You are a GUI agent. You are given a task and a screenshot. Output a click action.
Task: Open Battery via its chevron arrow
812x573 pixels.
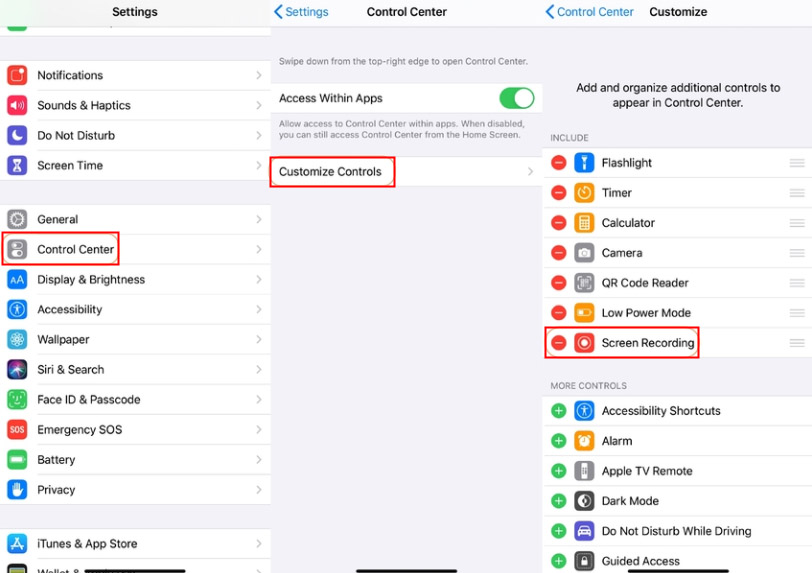click(259, 460)
